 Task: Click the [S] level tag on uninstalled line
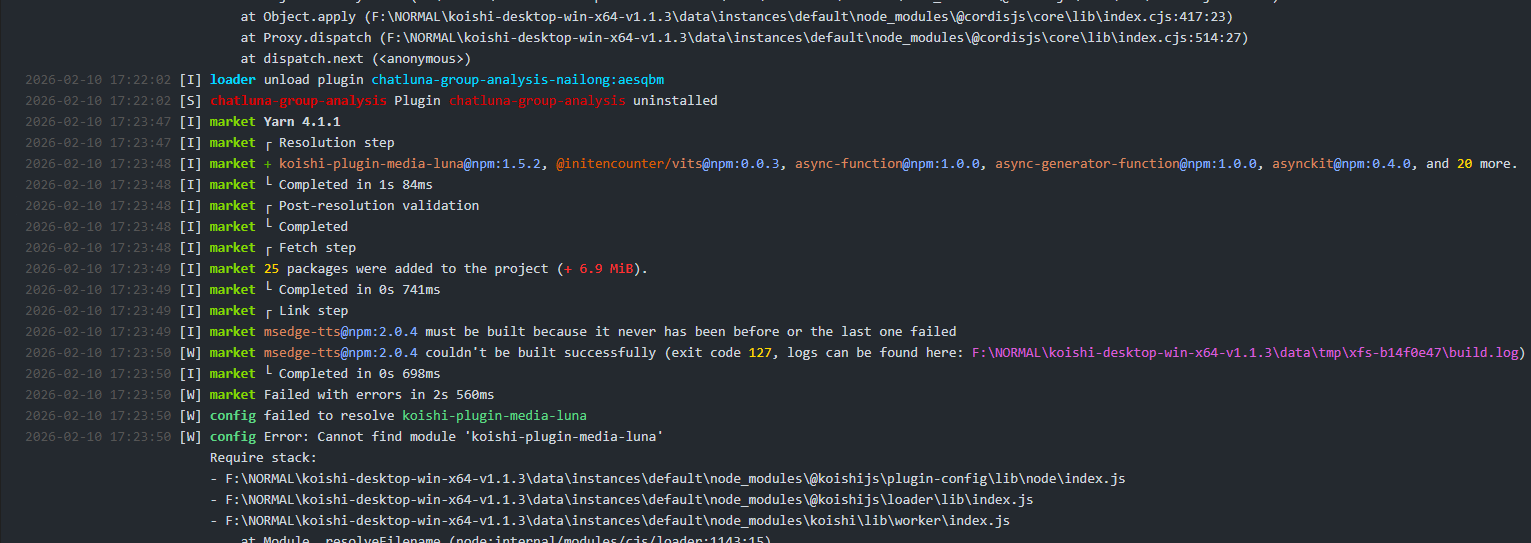click(190, 101)
